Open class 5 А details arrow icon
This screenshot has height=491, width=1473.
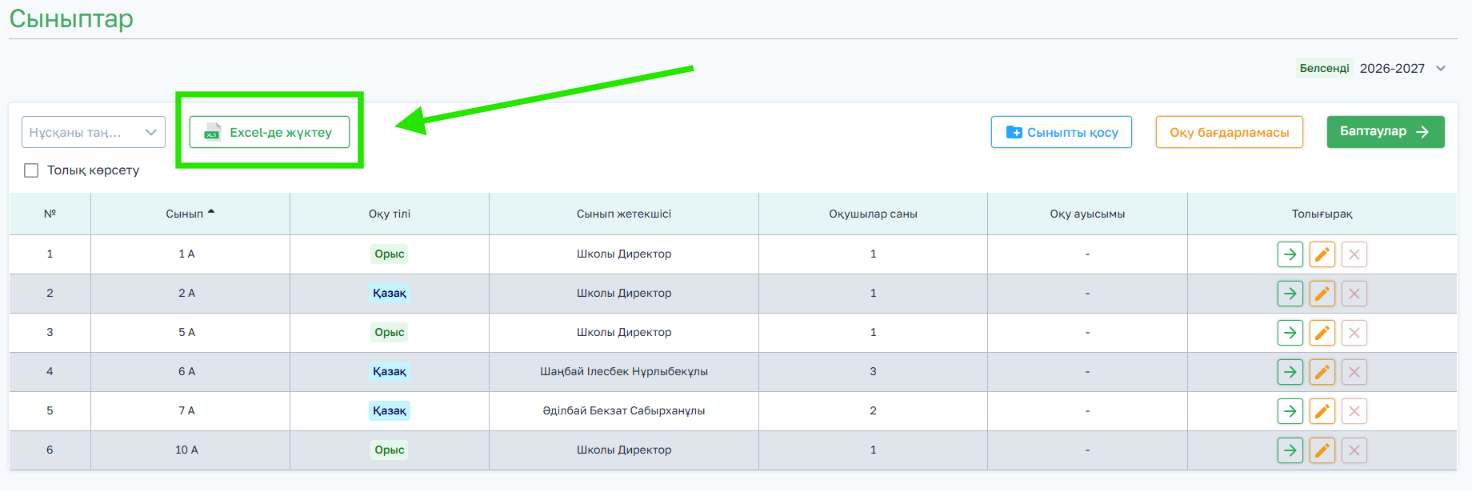point(1290,332)
